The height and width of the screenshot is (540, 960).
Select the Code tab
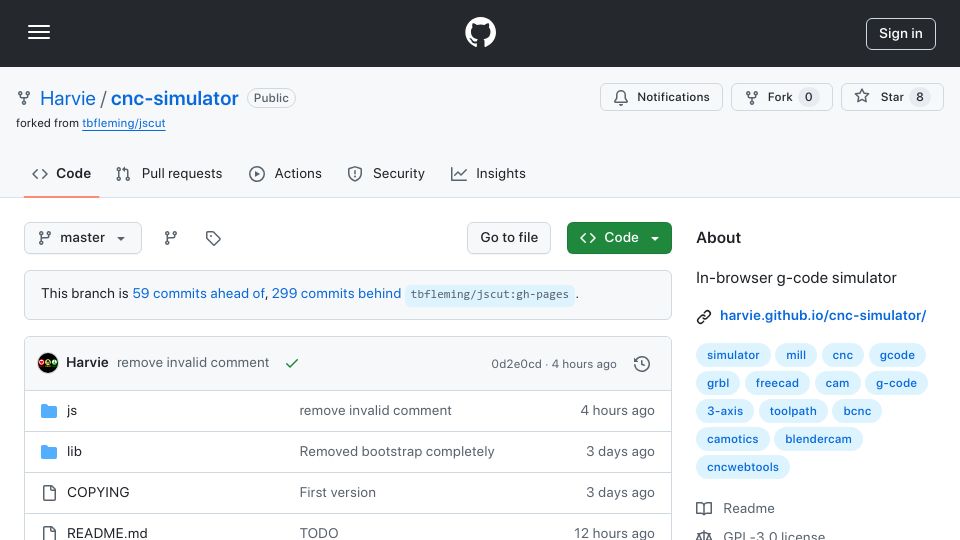[x=61, y=174]
